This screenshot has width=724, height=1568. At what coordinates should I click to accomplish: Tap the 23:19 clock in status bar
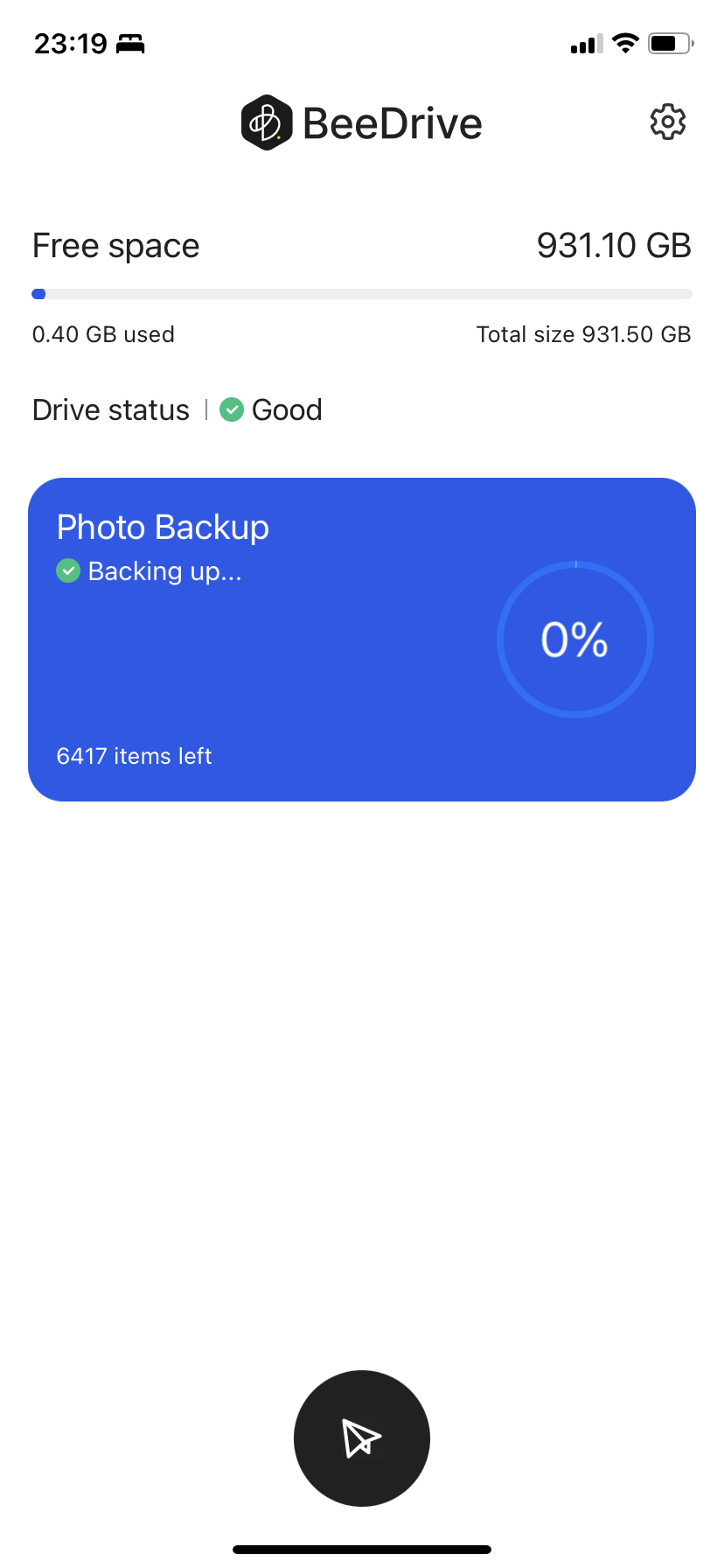(x=71, y=44)
